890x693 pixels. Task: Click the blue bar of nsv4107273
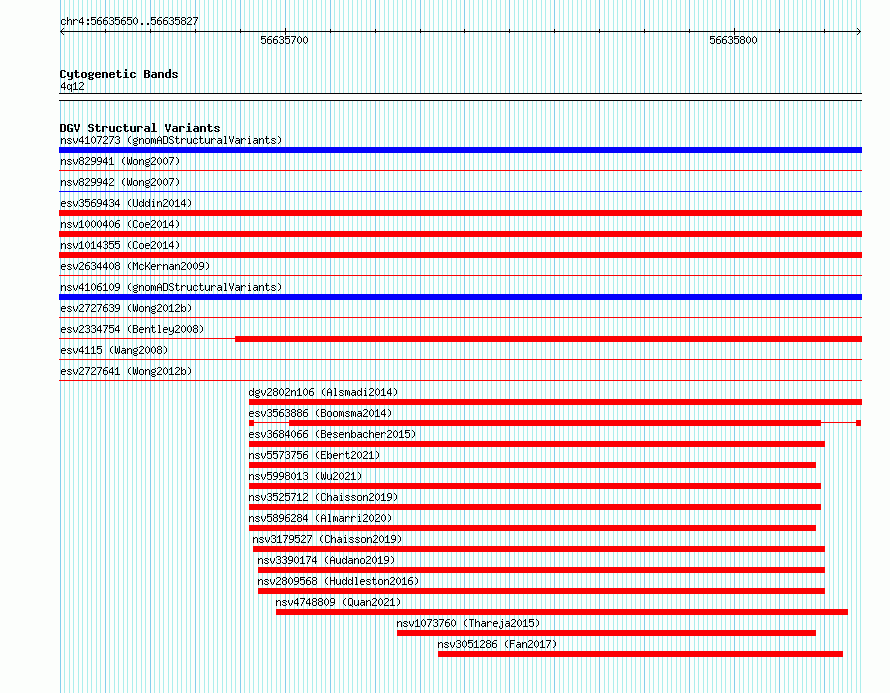(x=460, y=150)
